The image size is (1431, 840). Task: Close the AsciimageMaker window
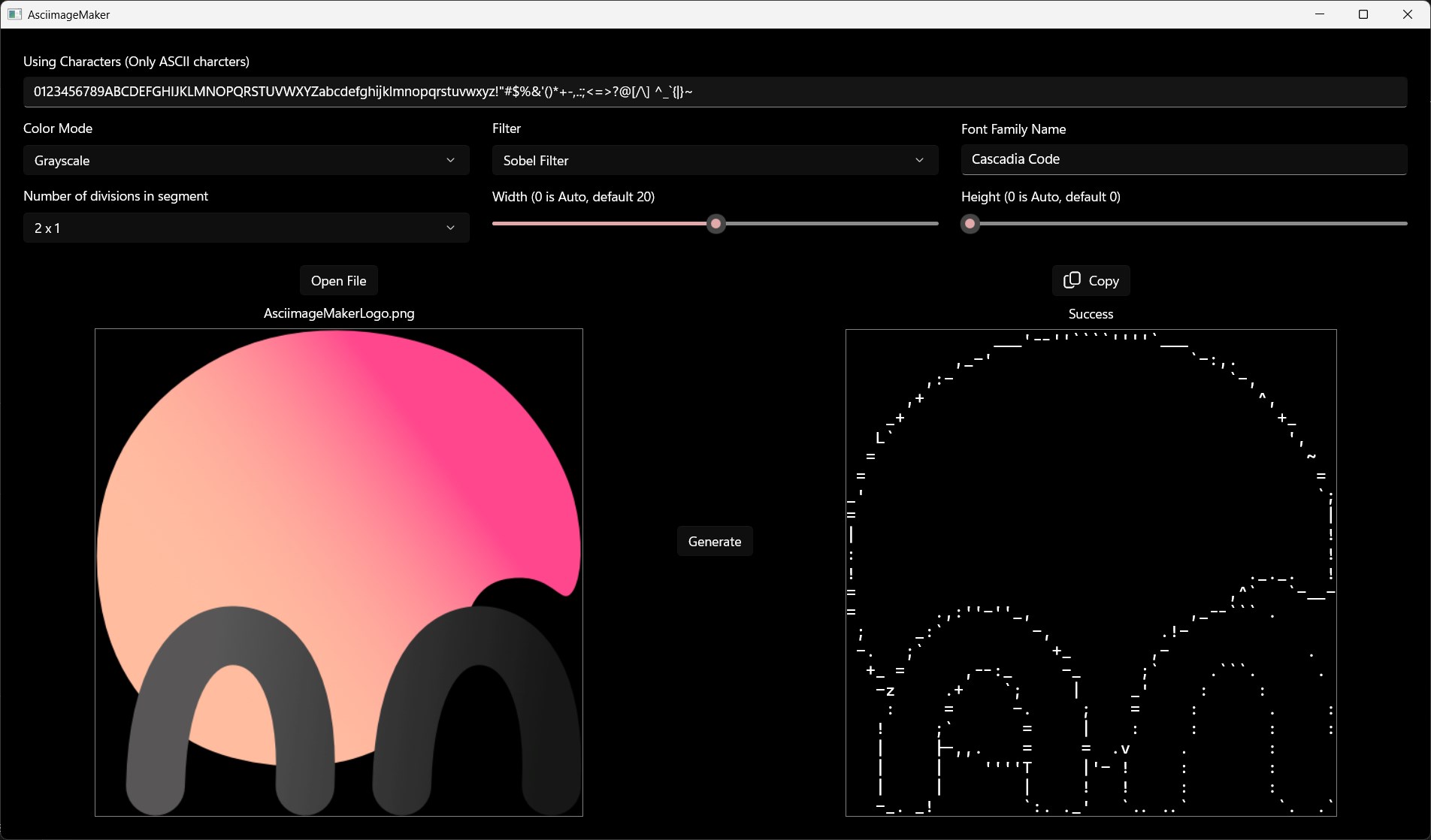click(1408, 14)
